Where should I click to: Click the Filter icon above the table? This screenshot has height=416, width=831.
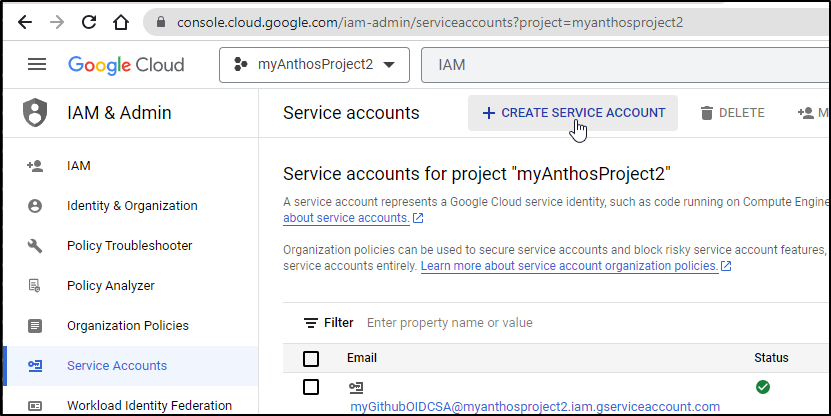(311, 323)
